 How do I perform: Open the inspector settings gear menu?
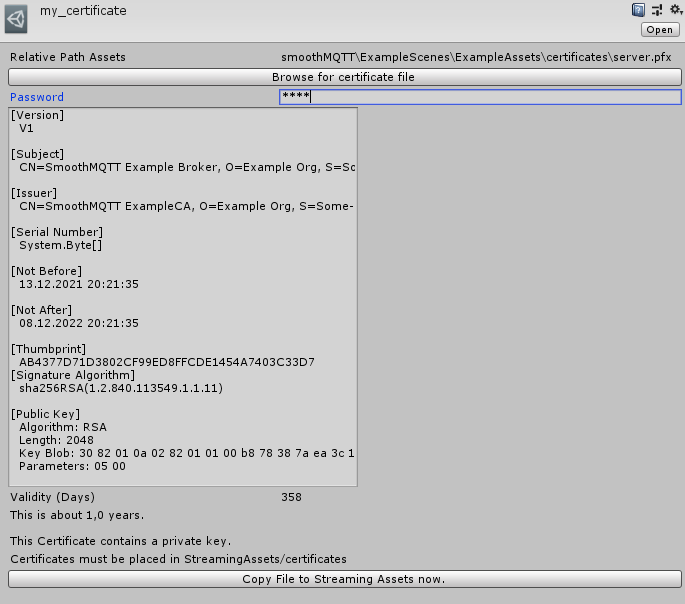tap(676, 10)
